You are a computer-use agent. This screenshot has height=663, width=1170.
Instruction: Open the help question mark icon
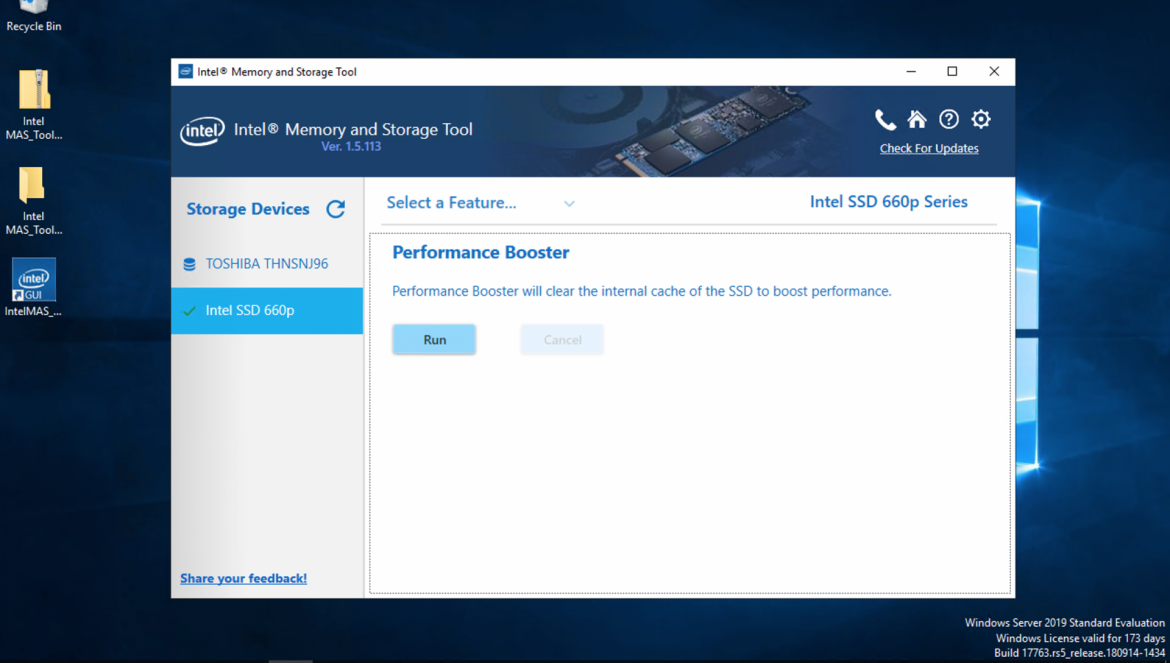948,119
